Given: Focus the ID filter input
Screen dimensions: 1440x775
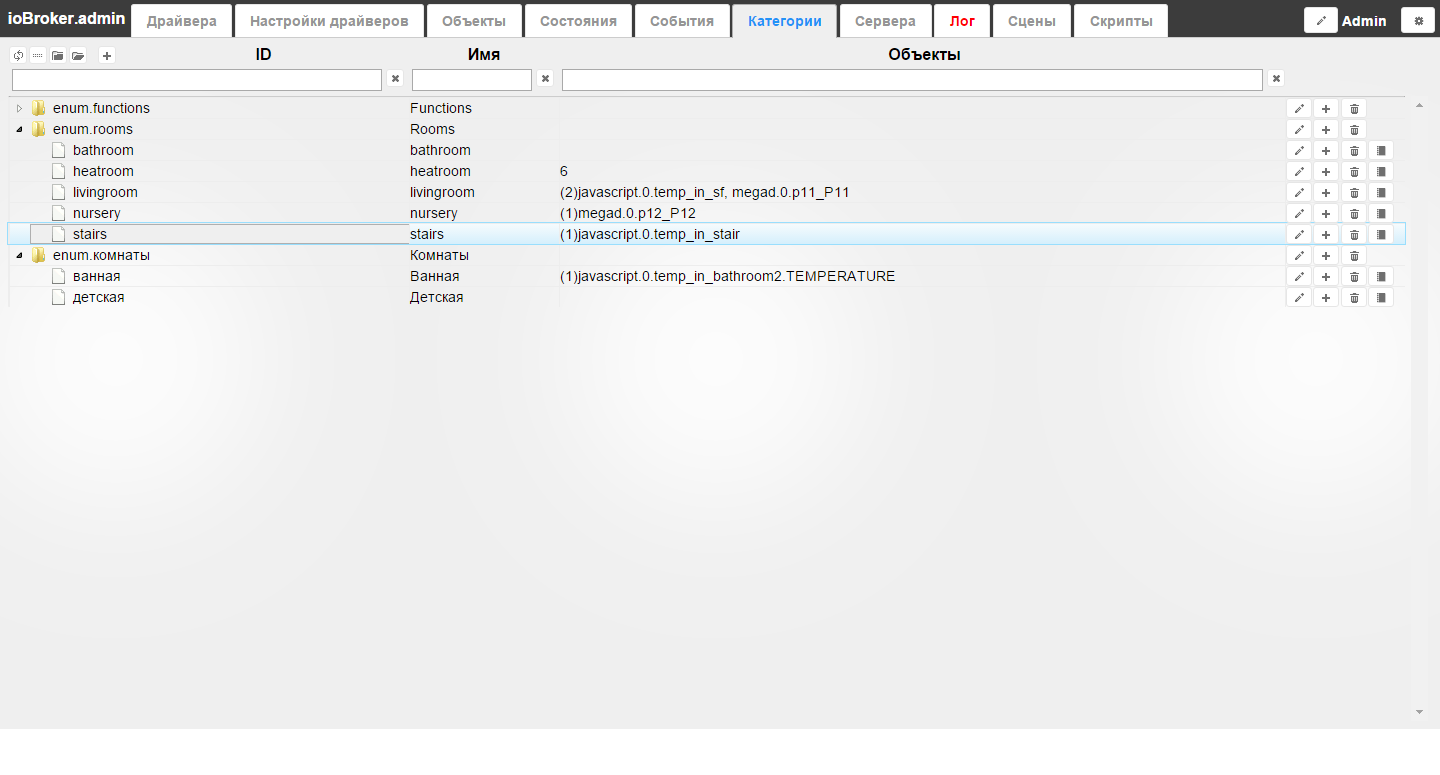Looking at the screenshot, I should 197,80.
